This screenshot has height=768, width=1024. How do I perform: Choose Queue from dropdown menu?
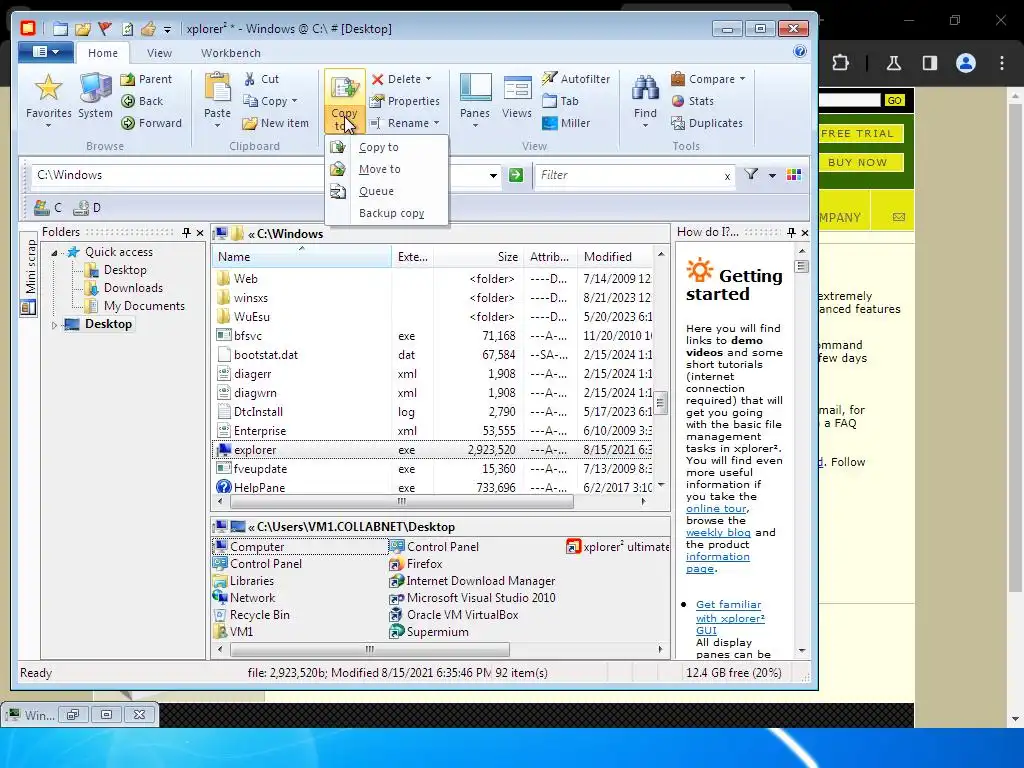387,191
